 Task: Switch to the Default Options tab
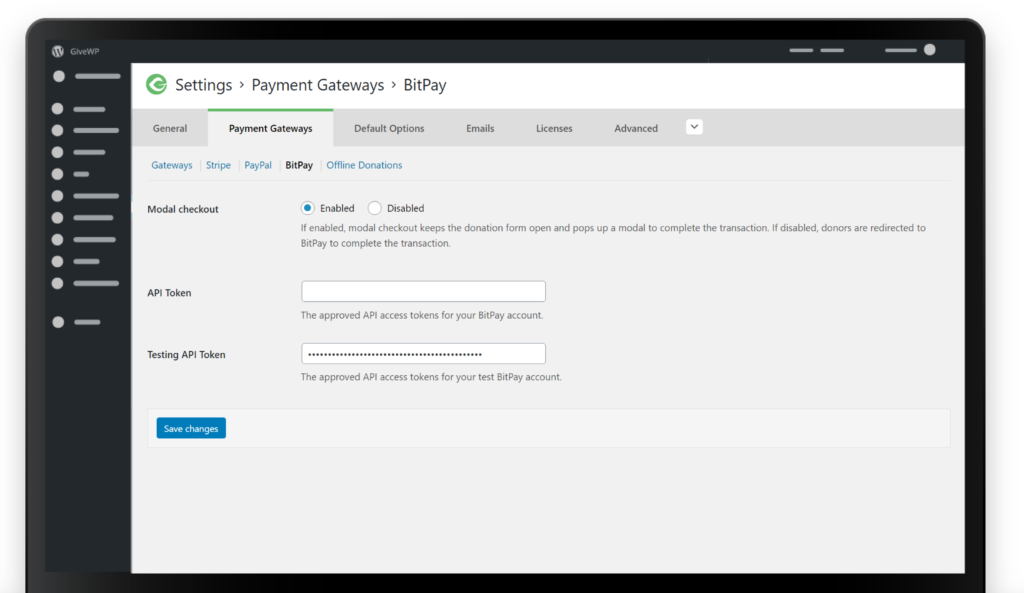tap(389, 128)
